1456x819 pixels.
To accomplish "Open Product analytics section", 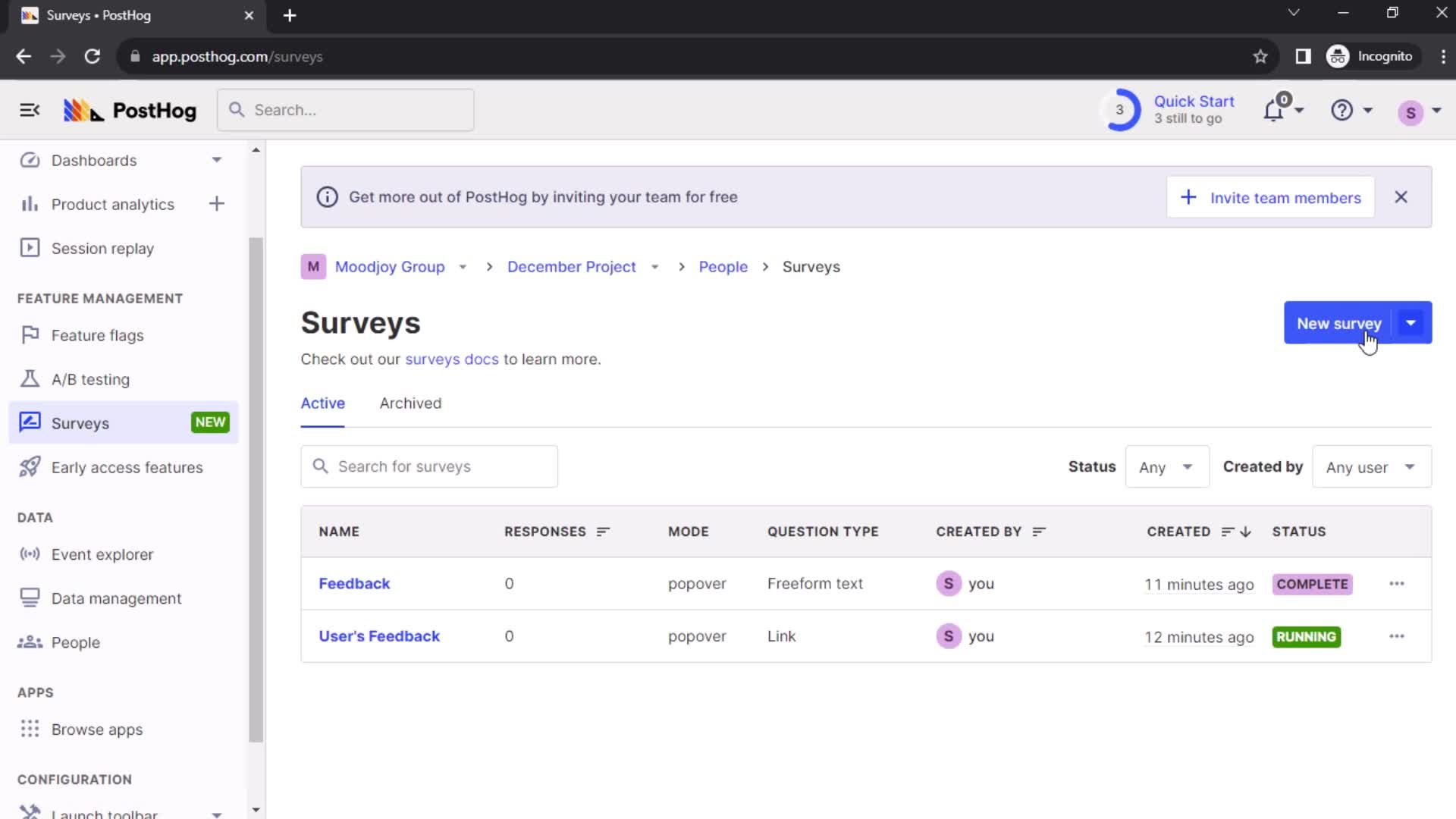I will click(x=112, y=204).
